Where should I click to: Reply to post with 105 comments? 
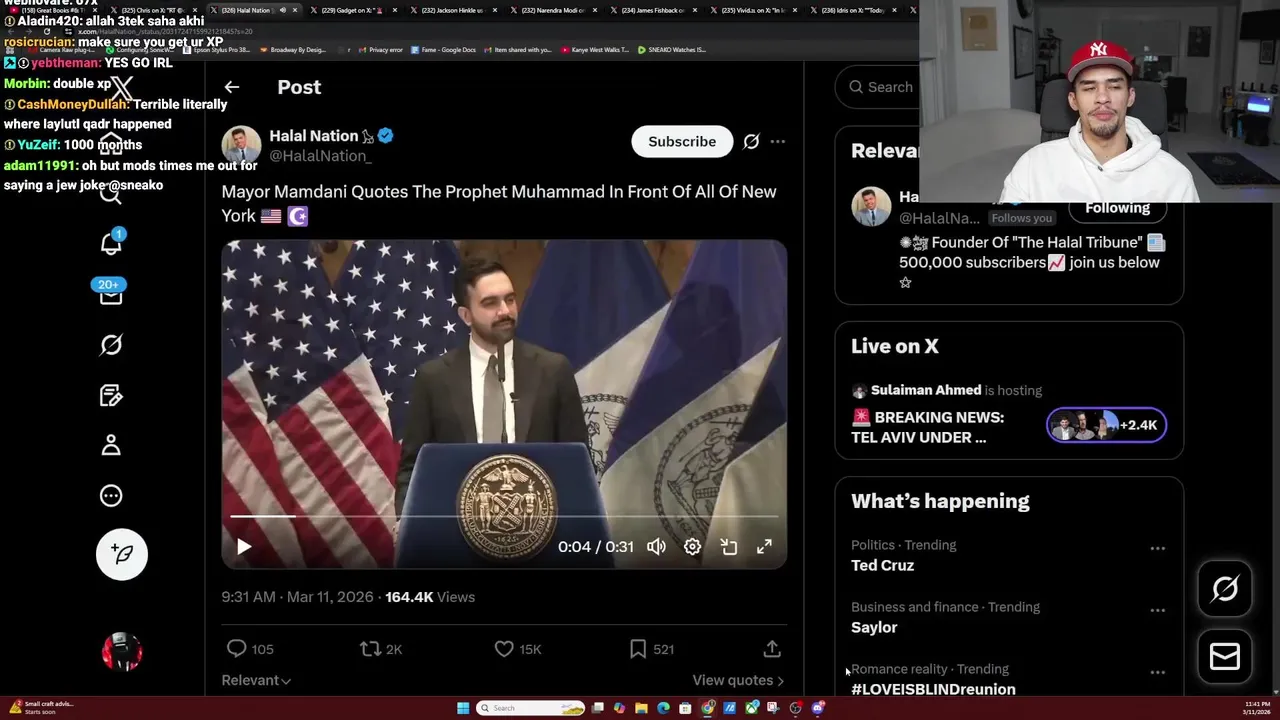coord(250,649)
